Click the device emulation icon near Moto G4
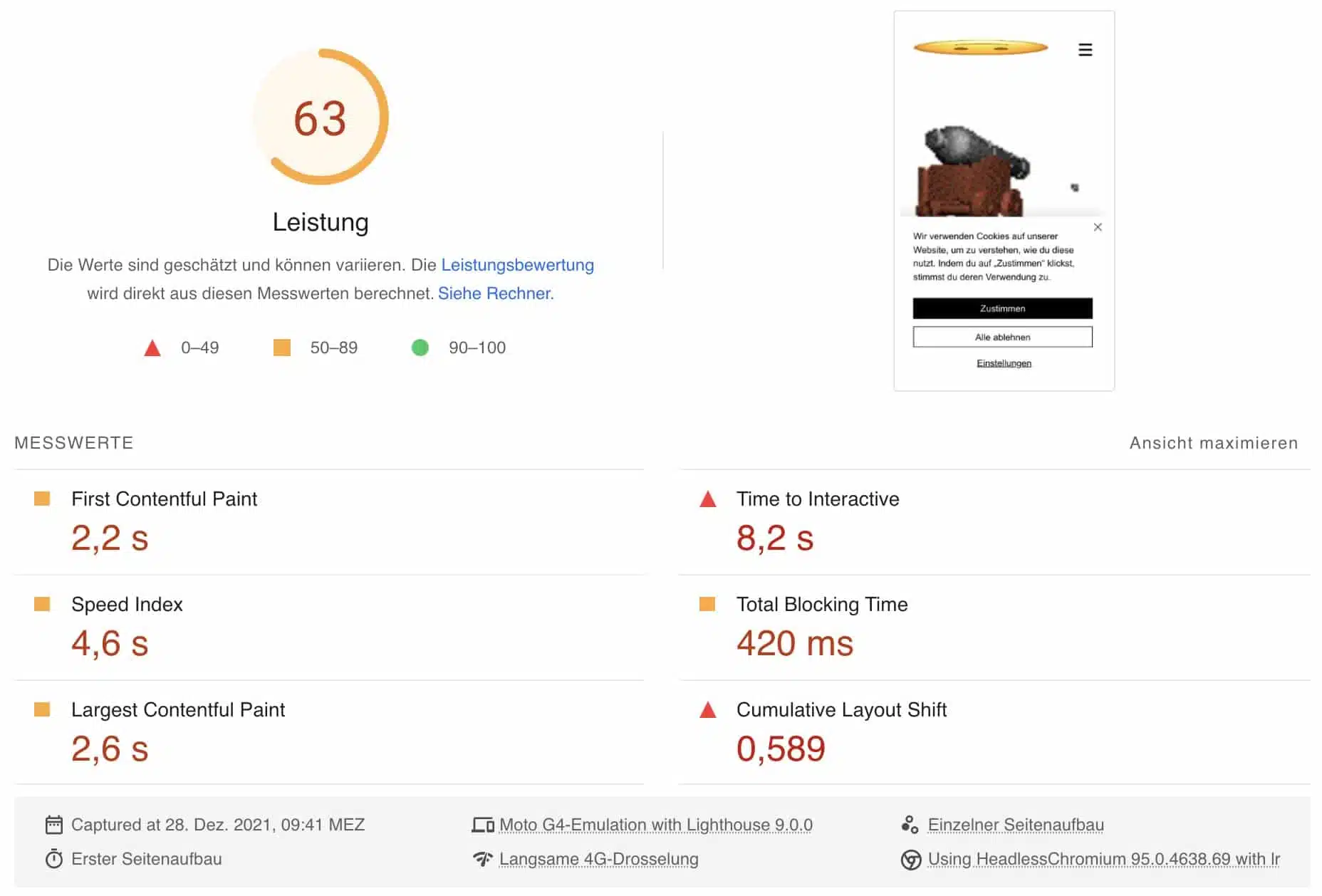 click(482, 824)
